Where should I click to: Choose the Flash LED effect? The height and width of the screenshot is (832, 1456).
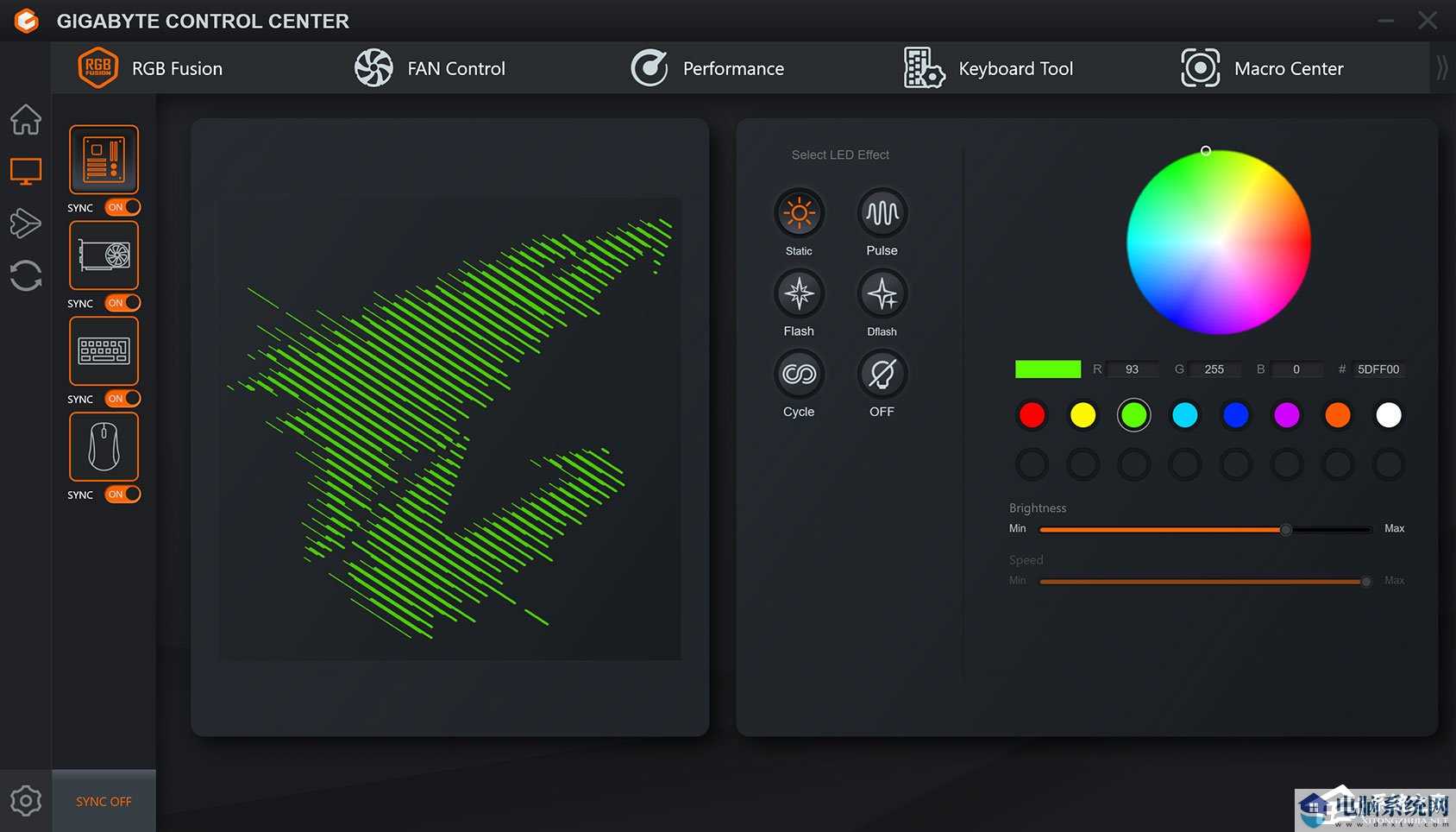coord(799,293)
